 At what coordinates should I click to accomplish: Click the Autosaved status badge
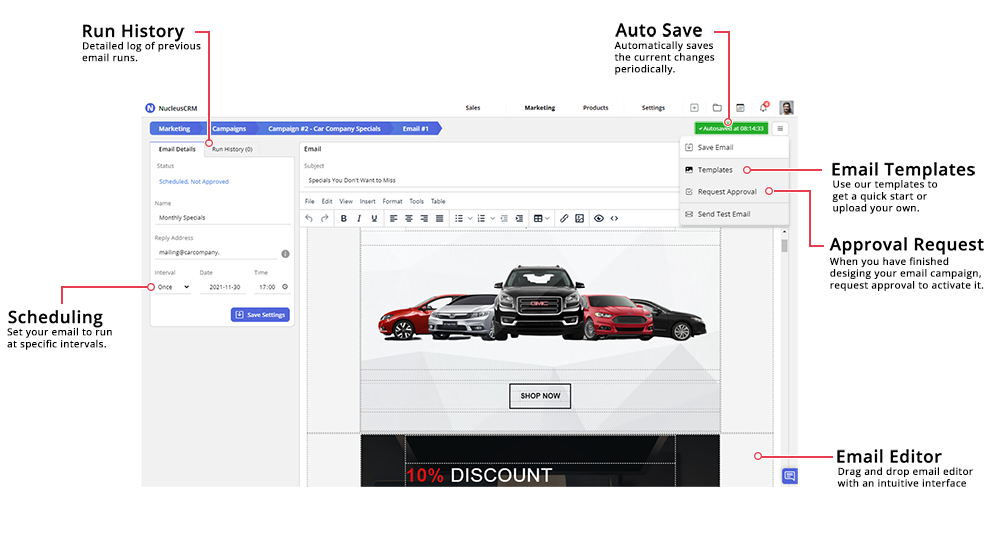click(731, 128)
